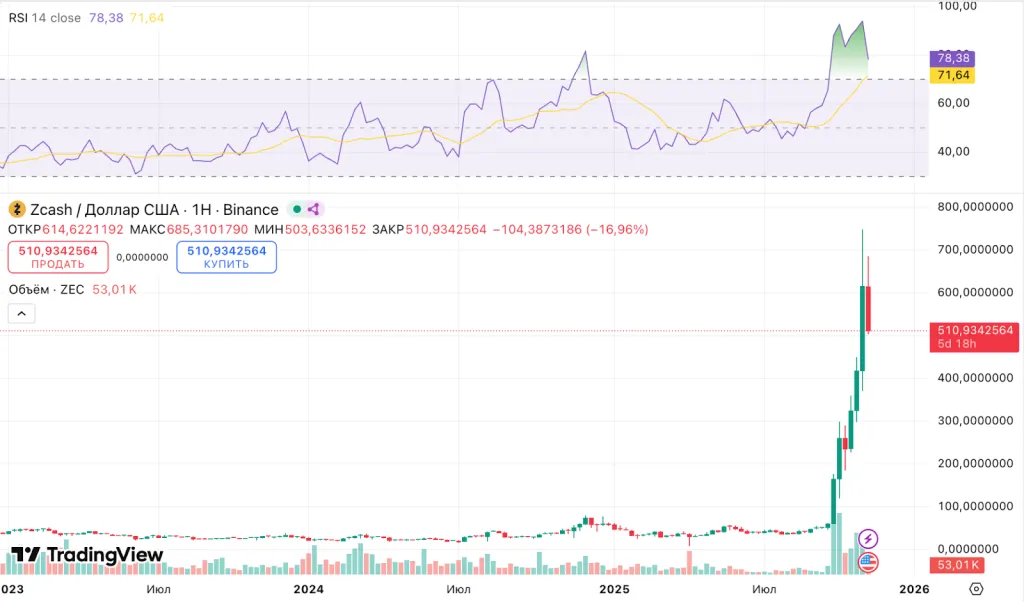Click the 2024 label on time axis
The width and height of the screenshot is (1024, 602).
(309, 589)
